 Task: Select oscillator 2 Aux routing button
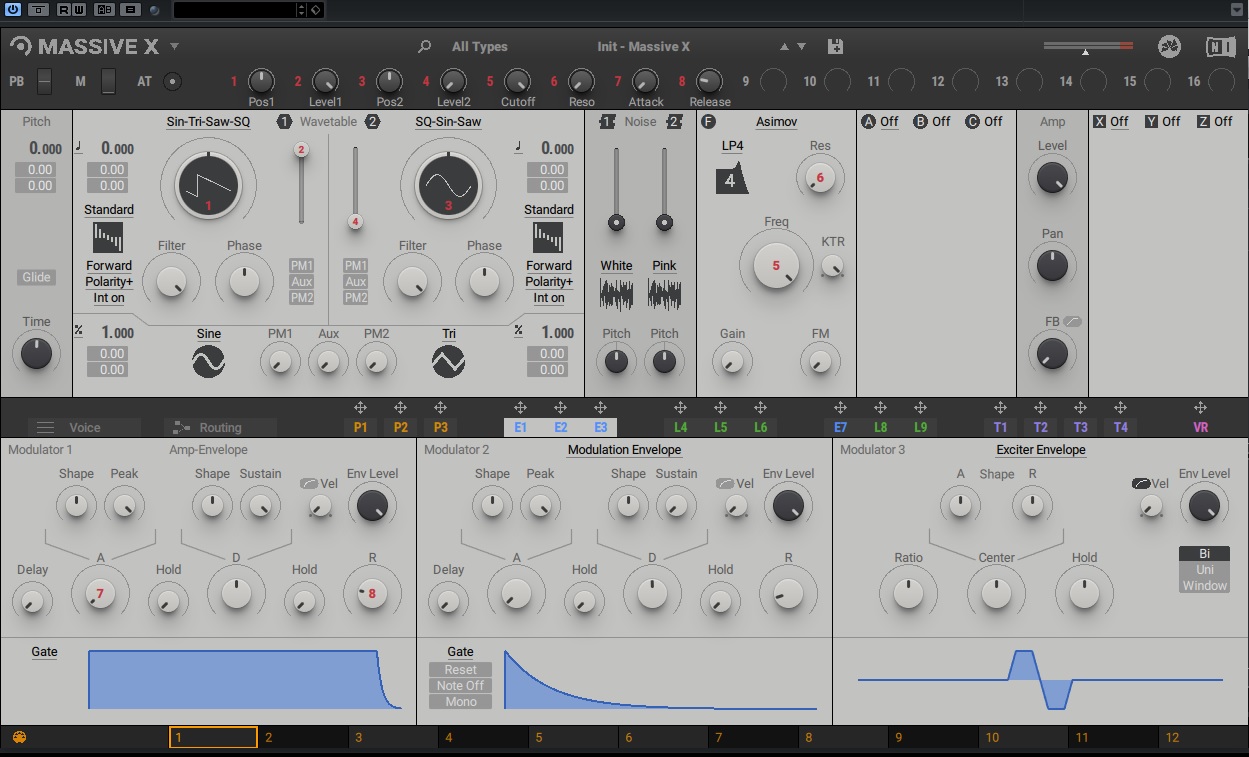pyautogui.click(x=355, y=282)
